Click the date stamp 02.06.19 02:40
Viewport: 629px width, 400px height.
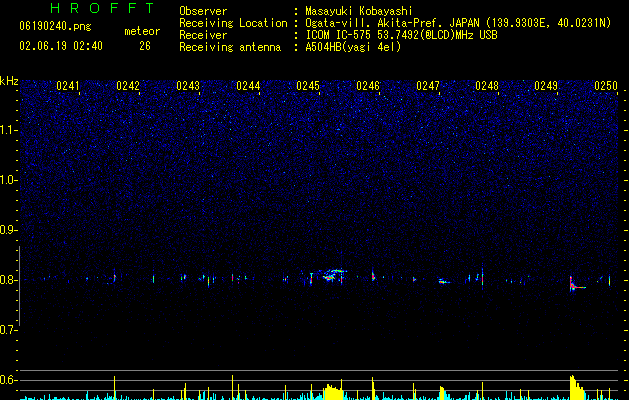tap(61, 46)
